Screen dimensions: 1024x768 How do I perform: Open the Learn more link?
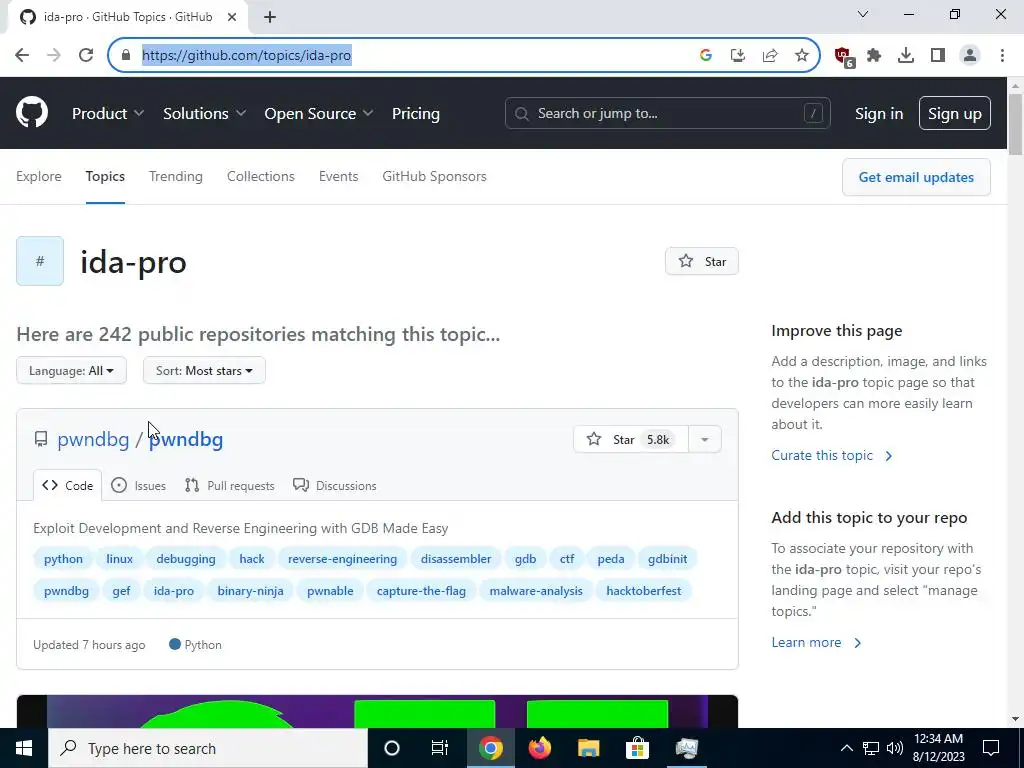(x=816, y=643)
